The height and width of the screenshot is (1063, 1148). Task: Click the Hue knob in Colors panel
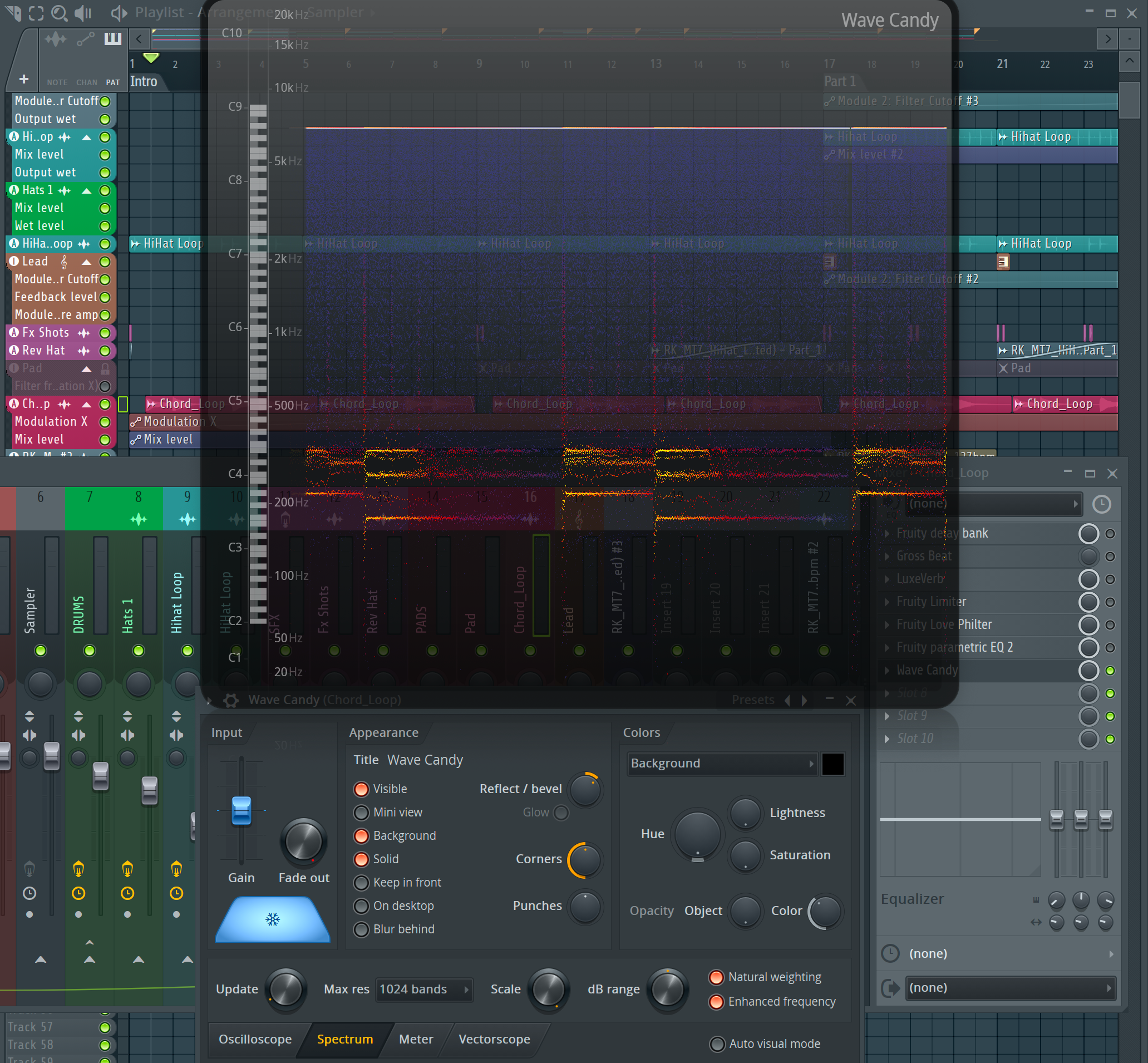697,835
